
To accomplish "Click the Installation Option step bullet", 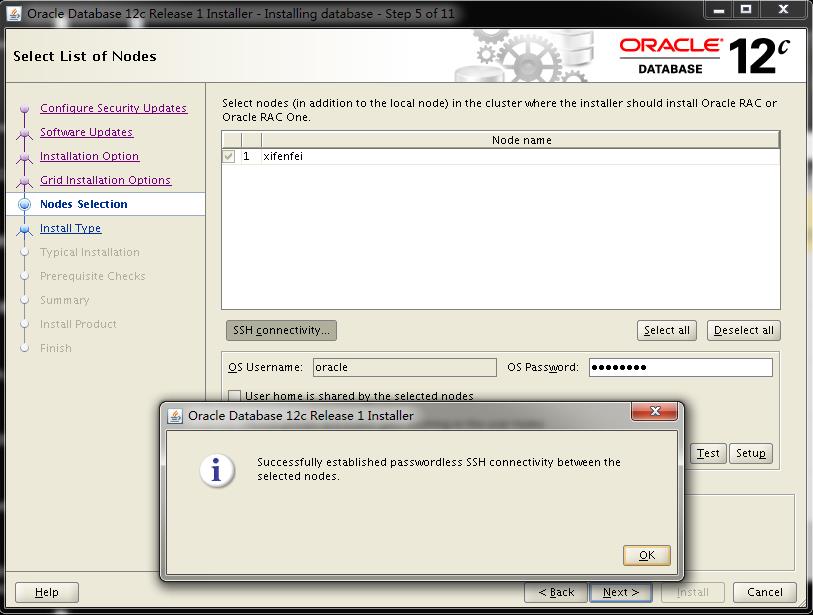I will coord(24,157).
